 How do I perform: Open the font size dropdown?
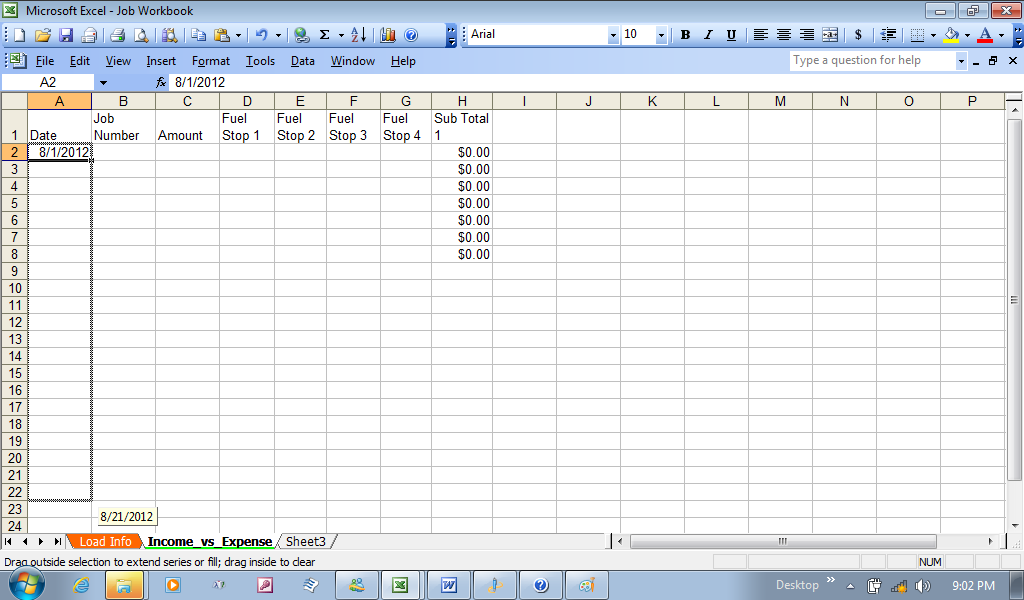click(x=661, y=35)
